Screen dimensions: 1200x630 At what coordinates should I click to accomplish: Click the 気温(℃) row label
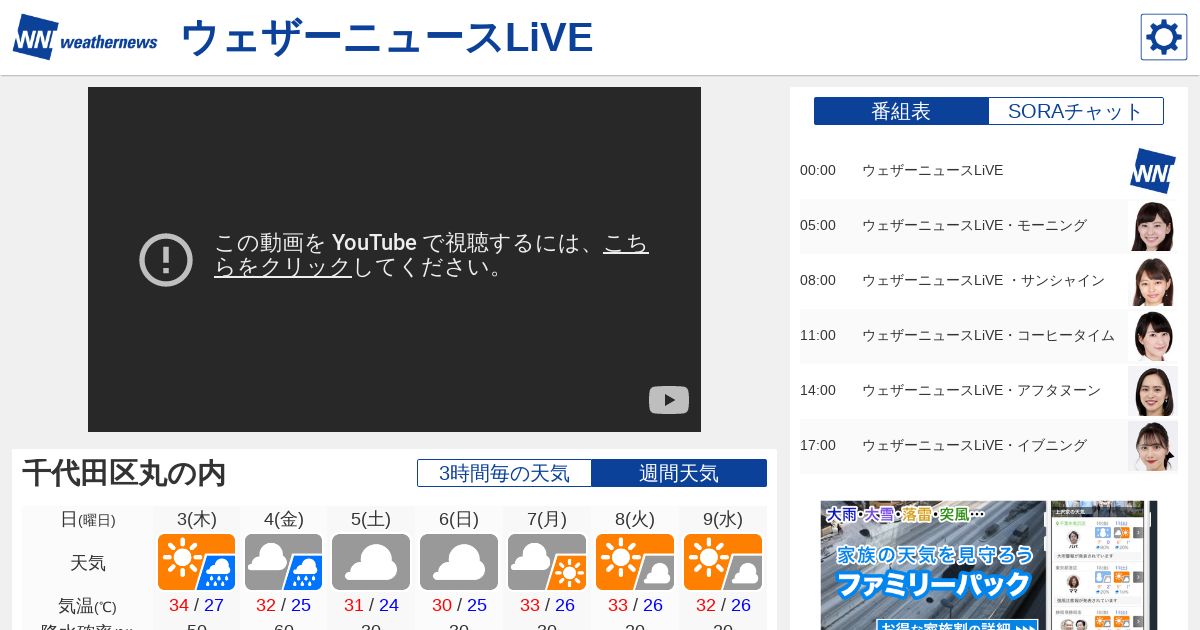pos(88,606)
